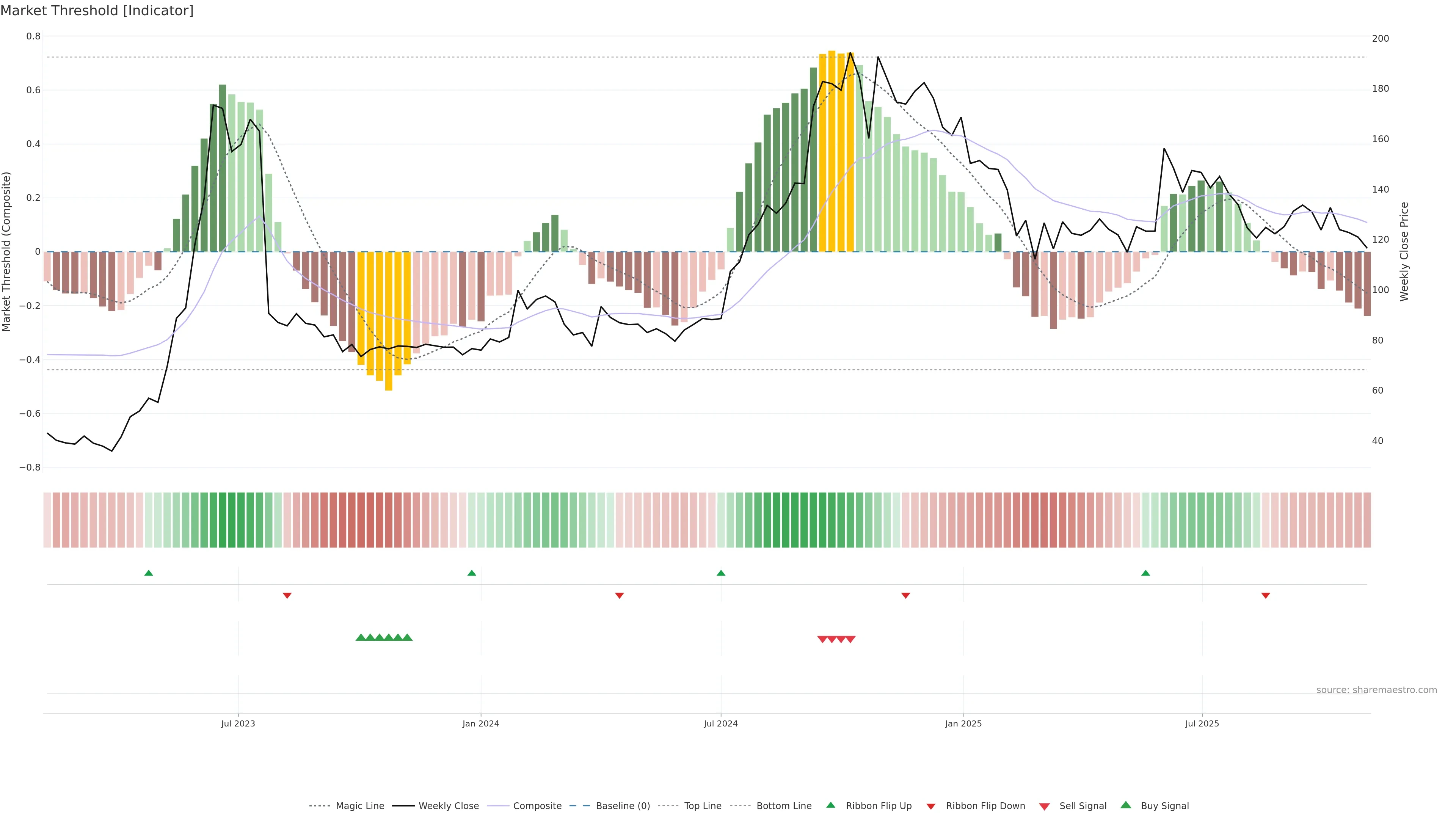Click the leftmost green Buy Signal triangle in the cluster
The width and height of the screenshot is (1456, 819).
pyautogui.click(x=361, y=637)
